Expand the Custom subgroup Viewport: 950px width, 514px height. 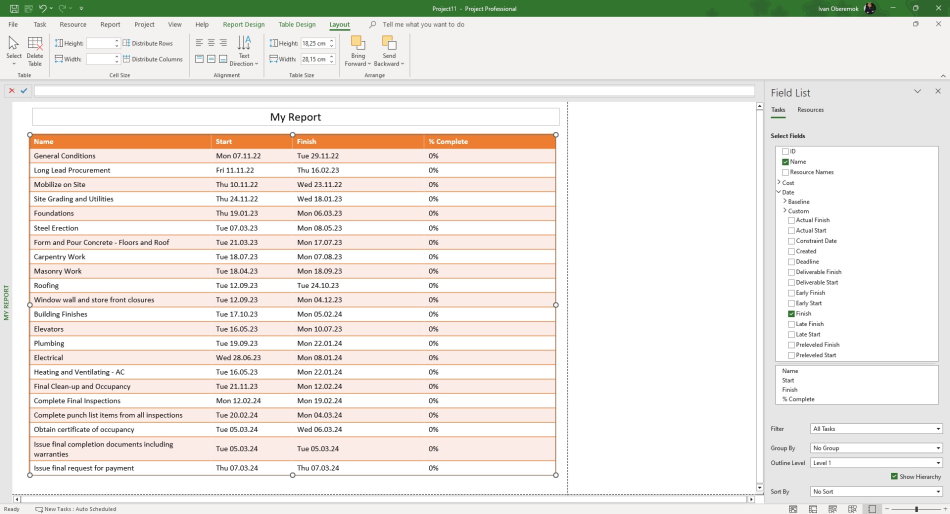tap(785, 210)
